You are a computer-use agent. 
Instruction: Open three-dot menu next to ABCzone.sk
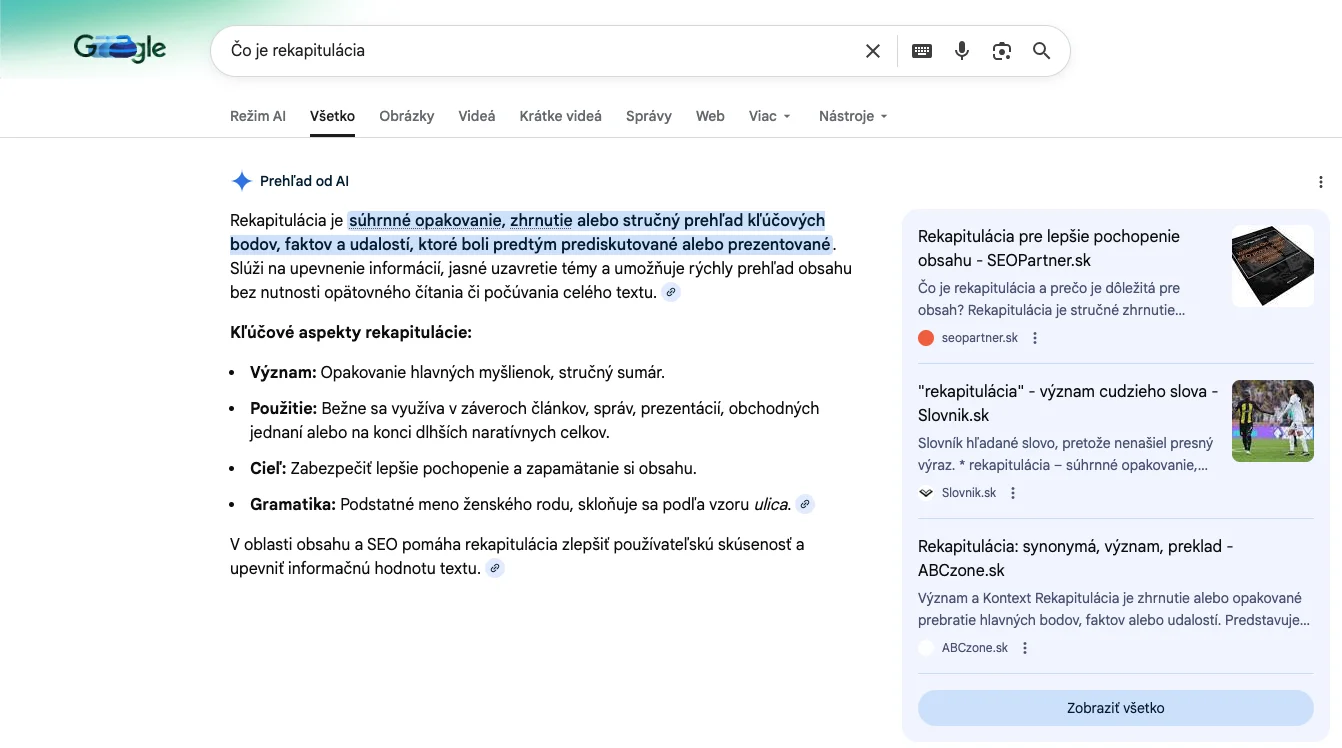[x=1025, y=648]
